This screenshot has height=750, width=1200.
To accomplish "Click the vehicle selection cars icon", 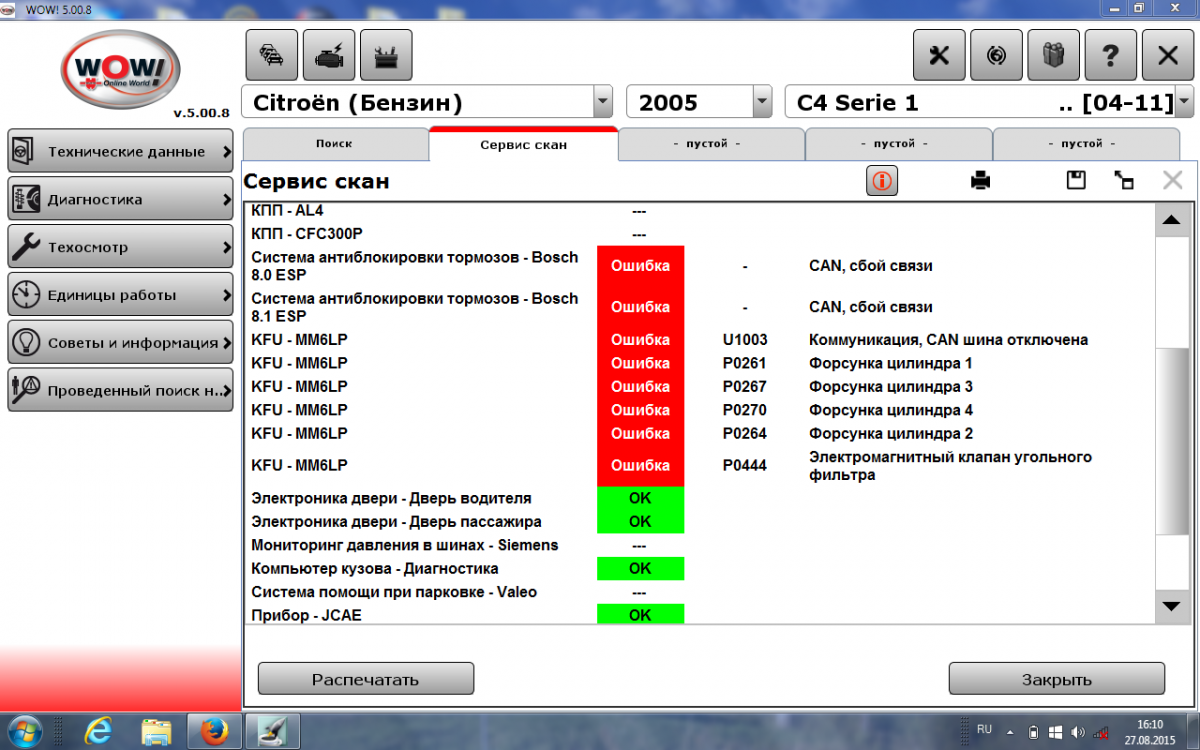I will (x=272, y=55).
